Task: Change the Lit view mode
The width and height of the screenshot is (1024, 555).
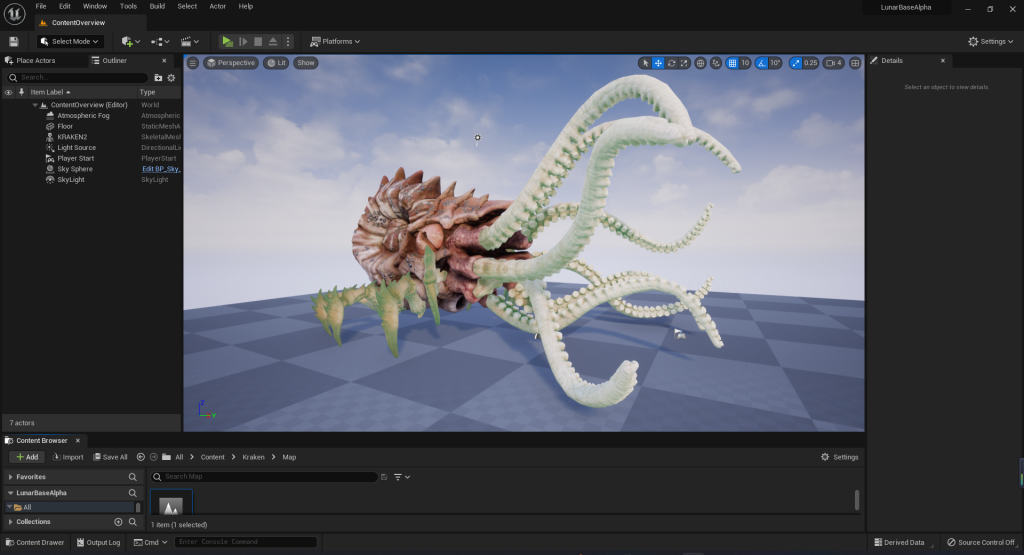Action: pos(276,63)
